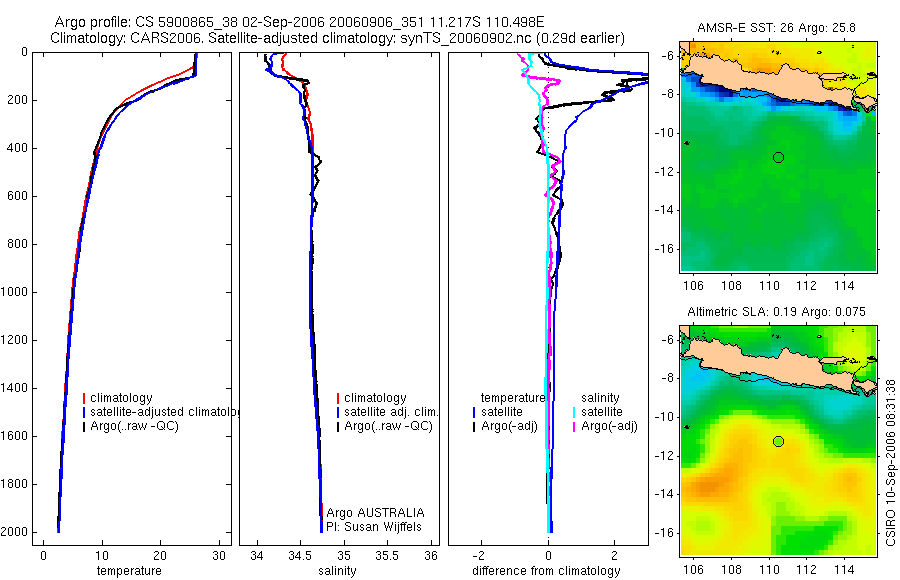Viewport: 900px width, 580px height.
Task: Click the Altimetric SLA map title
Action: pos(776,312)
